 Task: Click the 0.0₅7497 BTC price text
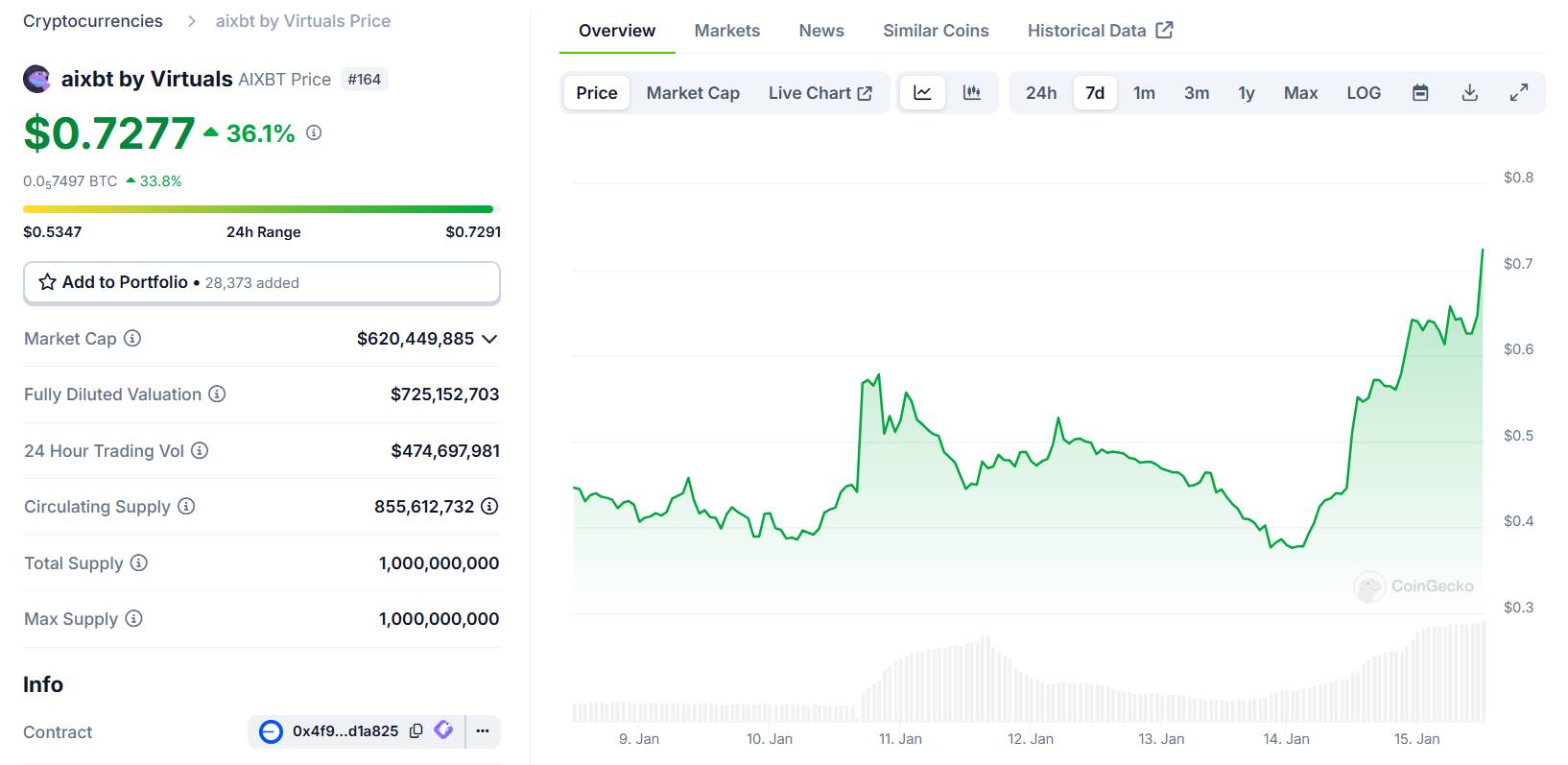coord(70,181)
